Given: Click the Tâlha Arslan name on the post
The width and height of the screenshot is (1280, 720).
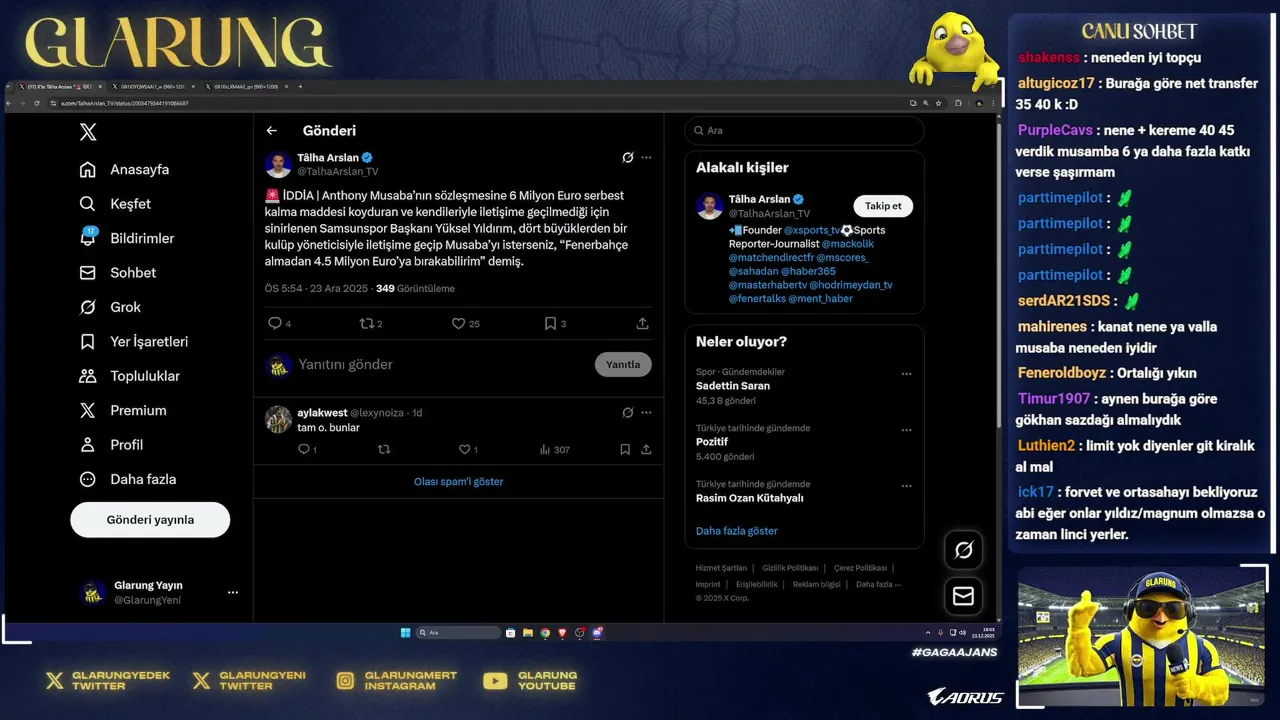Looking at the screenshot, I should click(328, 158).
